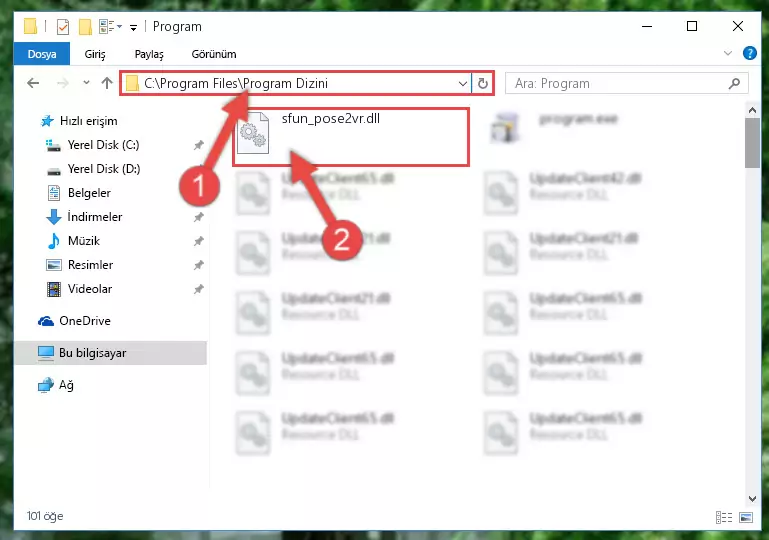Select Bu bilgisayar in navigation pane
This screenshot has width=769, height=540.
pyautogui.click(x=110, y=353)
